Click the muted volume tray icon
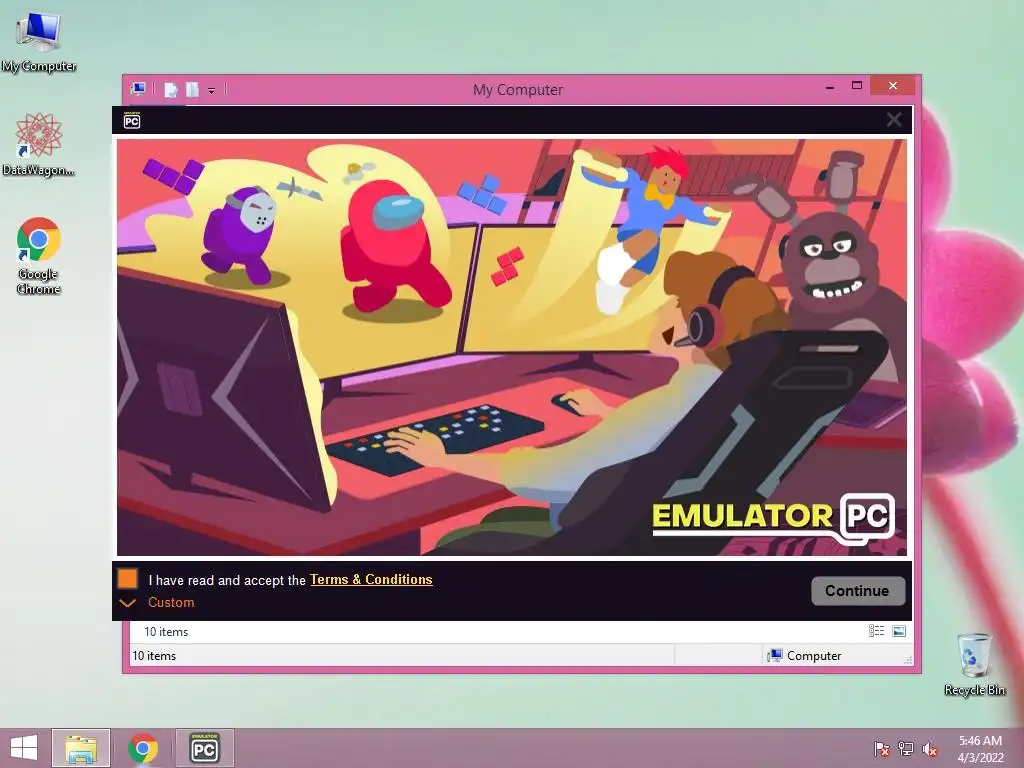The height and width of the screenshot is (768, 1024). 930,748
